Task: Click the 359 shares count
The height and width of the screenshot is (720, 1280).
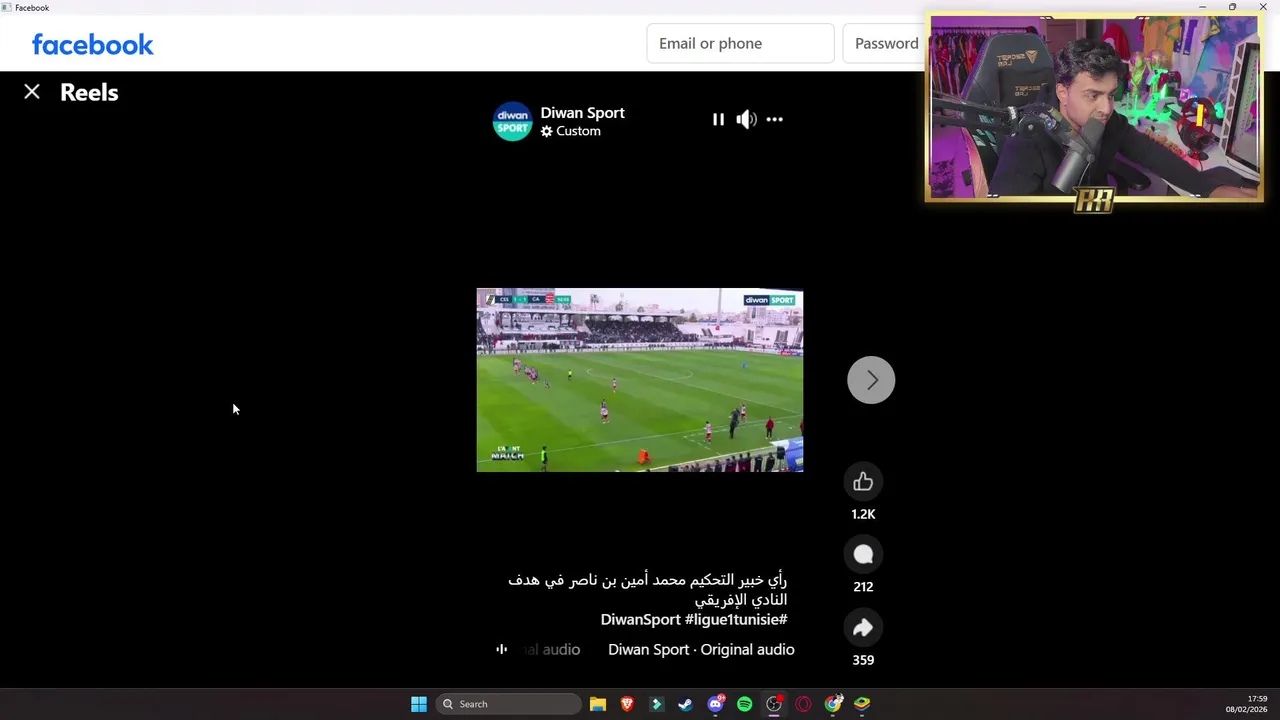Action: pyautogui.click(x=863, y=660)
